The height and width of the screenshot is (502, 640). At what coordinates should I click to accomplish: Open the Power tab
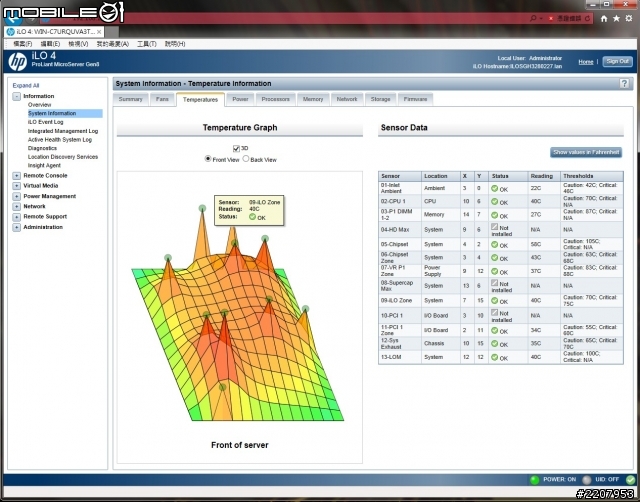tap(240, 99)
